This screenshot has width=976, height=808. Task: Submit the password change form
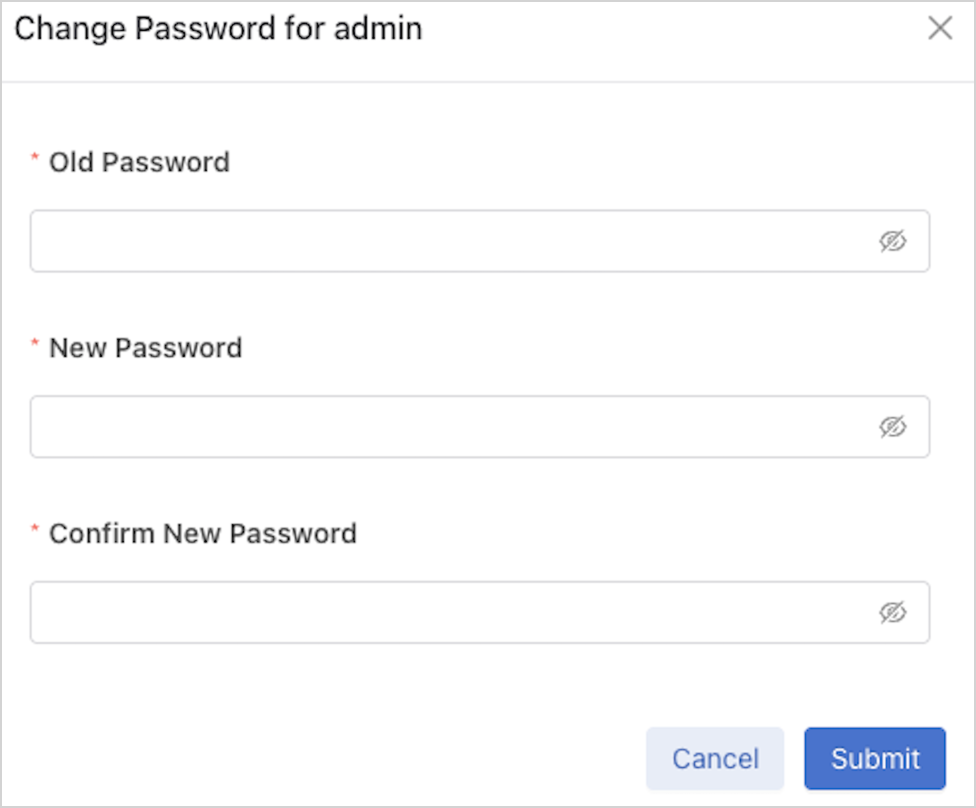(875, 758)
